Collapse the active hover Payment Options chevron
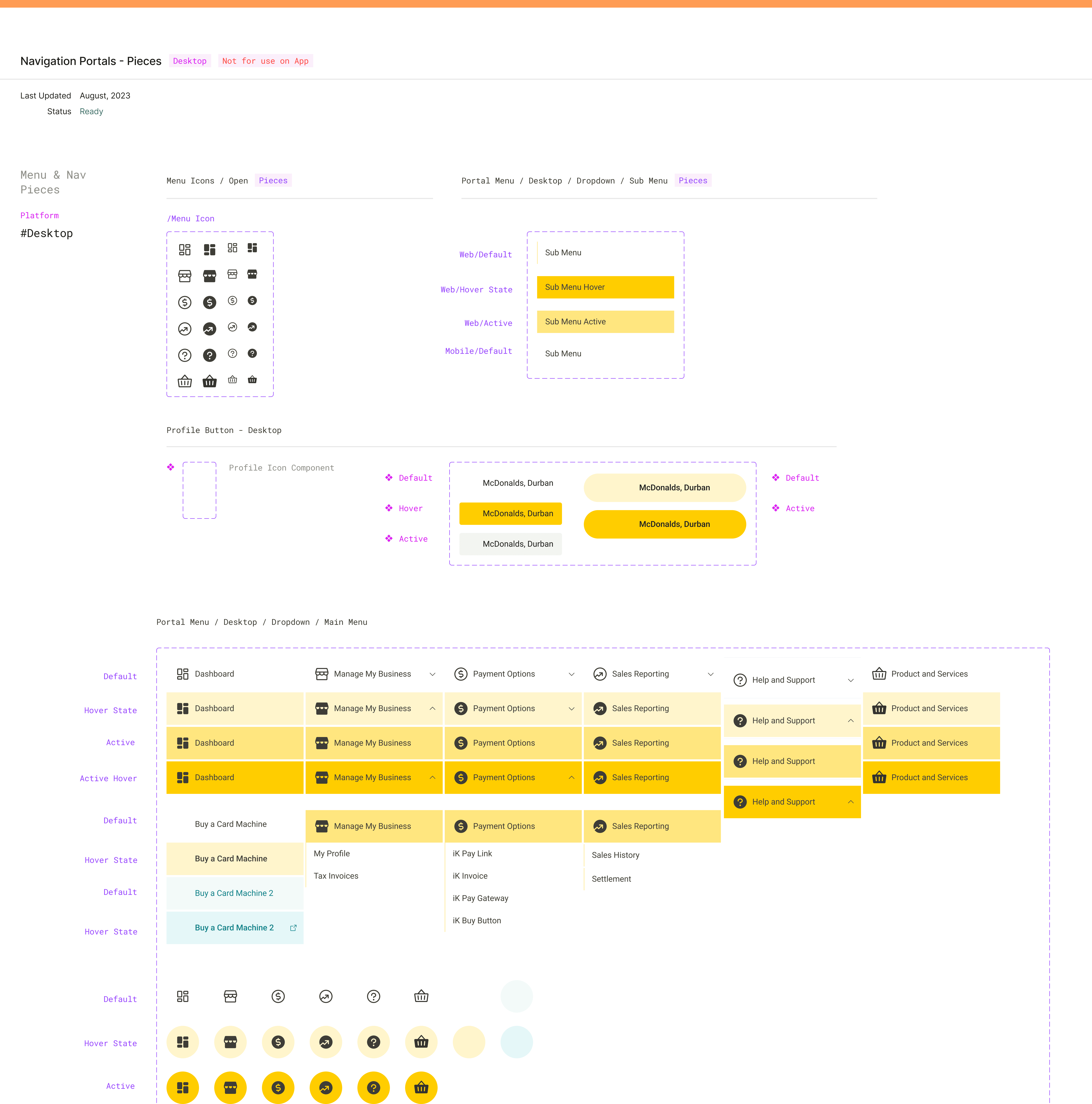 [571, 777]
